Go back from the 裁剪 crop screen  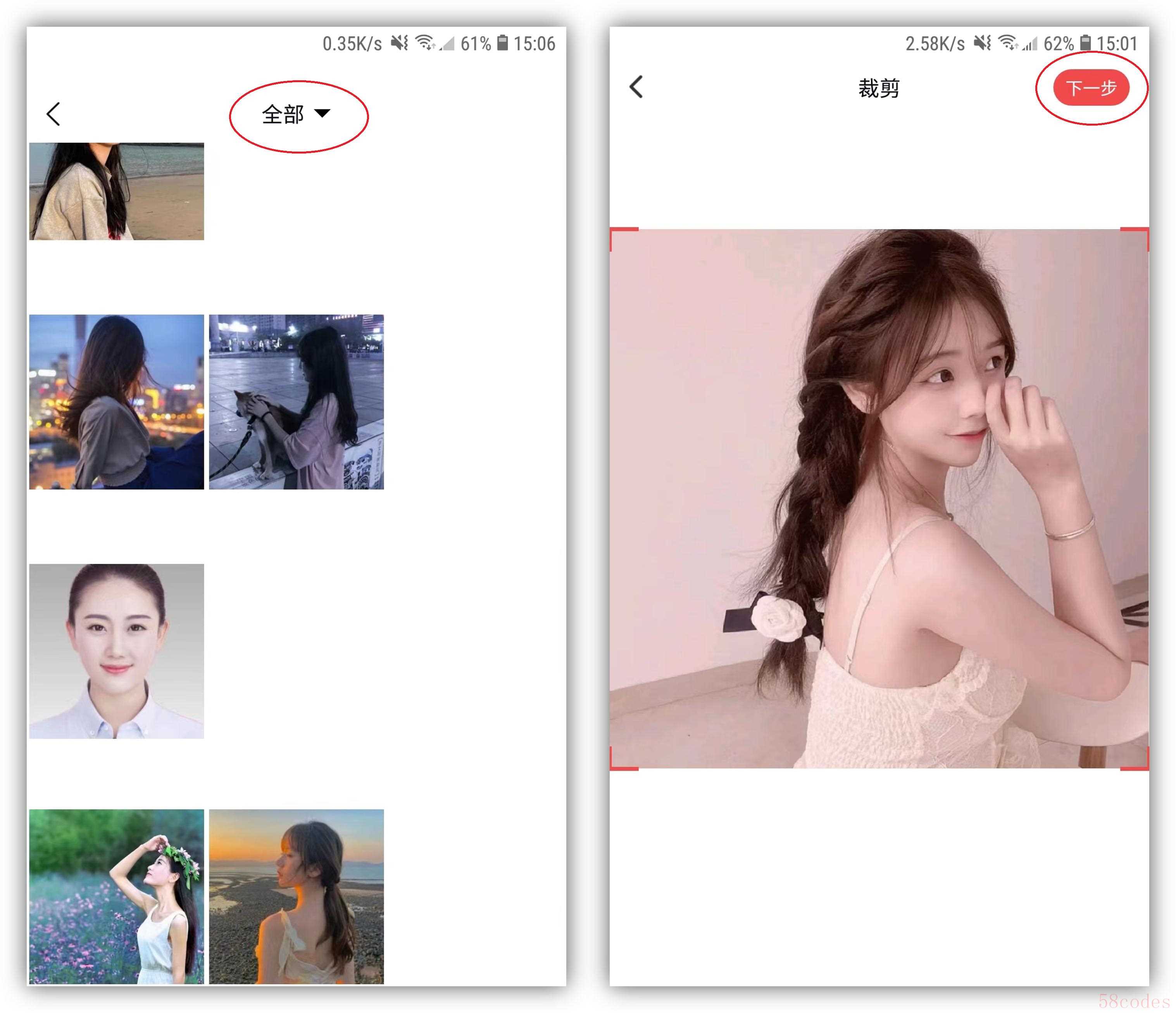click(x=636, y=87)
